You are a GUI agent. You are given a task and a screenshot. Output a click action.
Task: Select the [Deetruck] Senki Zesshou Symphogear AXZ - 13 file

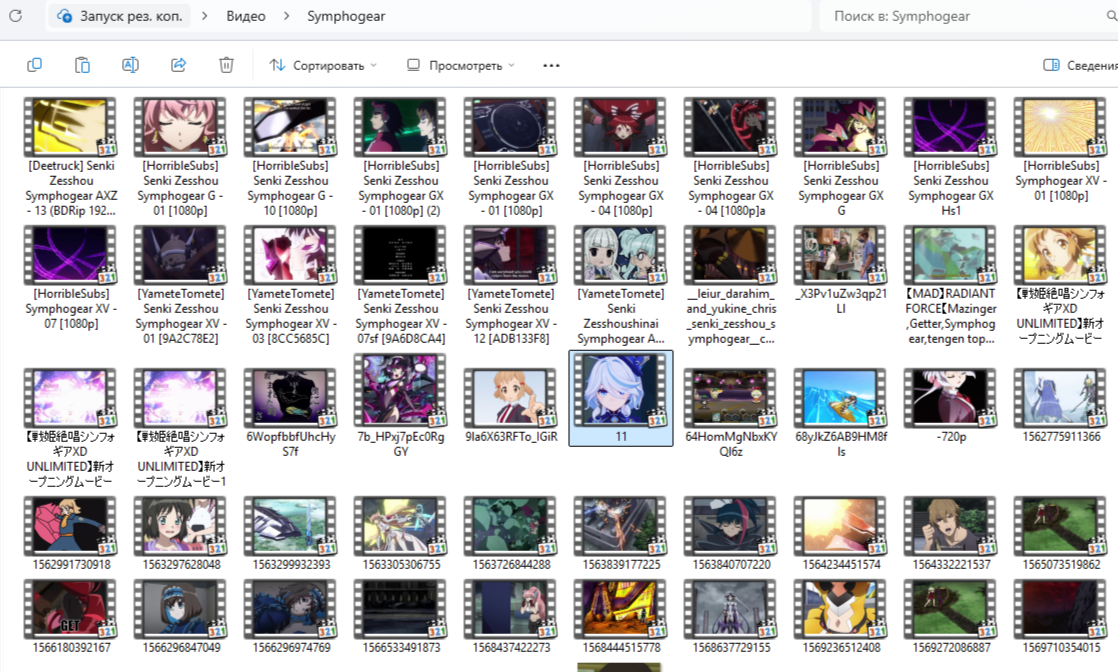[x=71, y=158]
